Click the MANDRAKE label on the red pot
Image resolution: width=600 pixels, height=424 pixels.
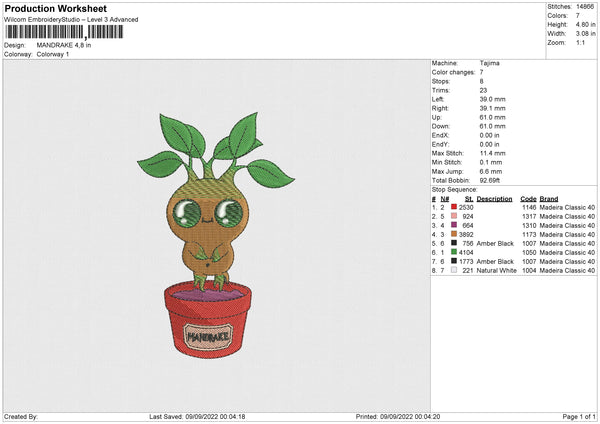coord(208,337)
